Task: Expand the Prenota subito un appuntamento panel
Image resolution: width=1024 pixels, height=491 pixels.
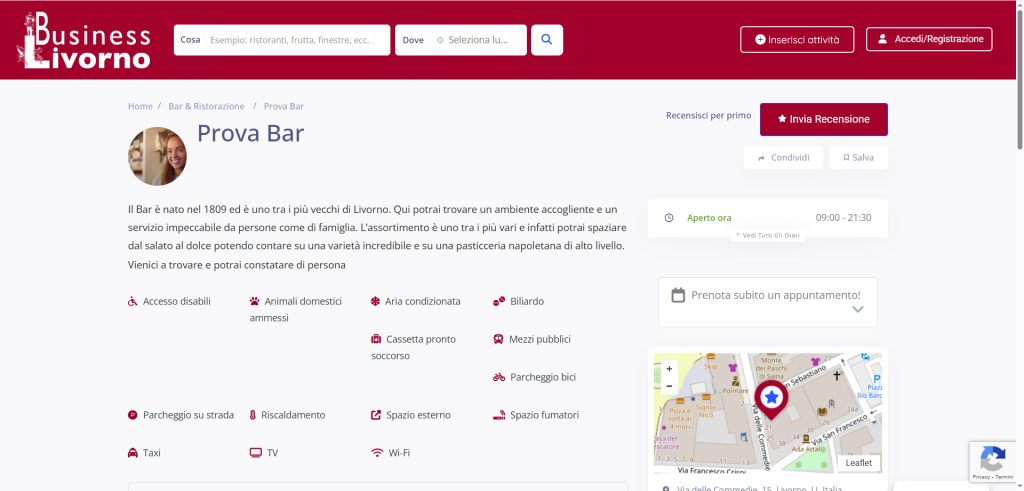Action: click(767, 302)
